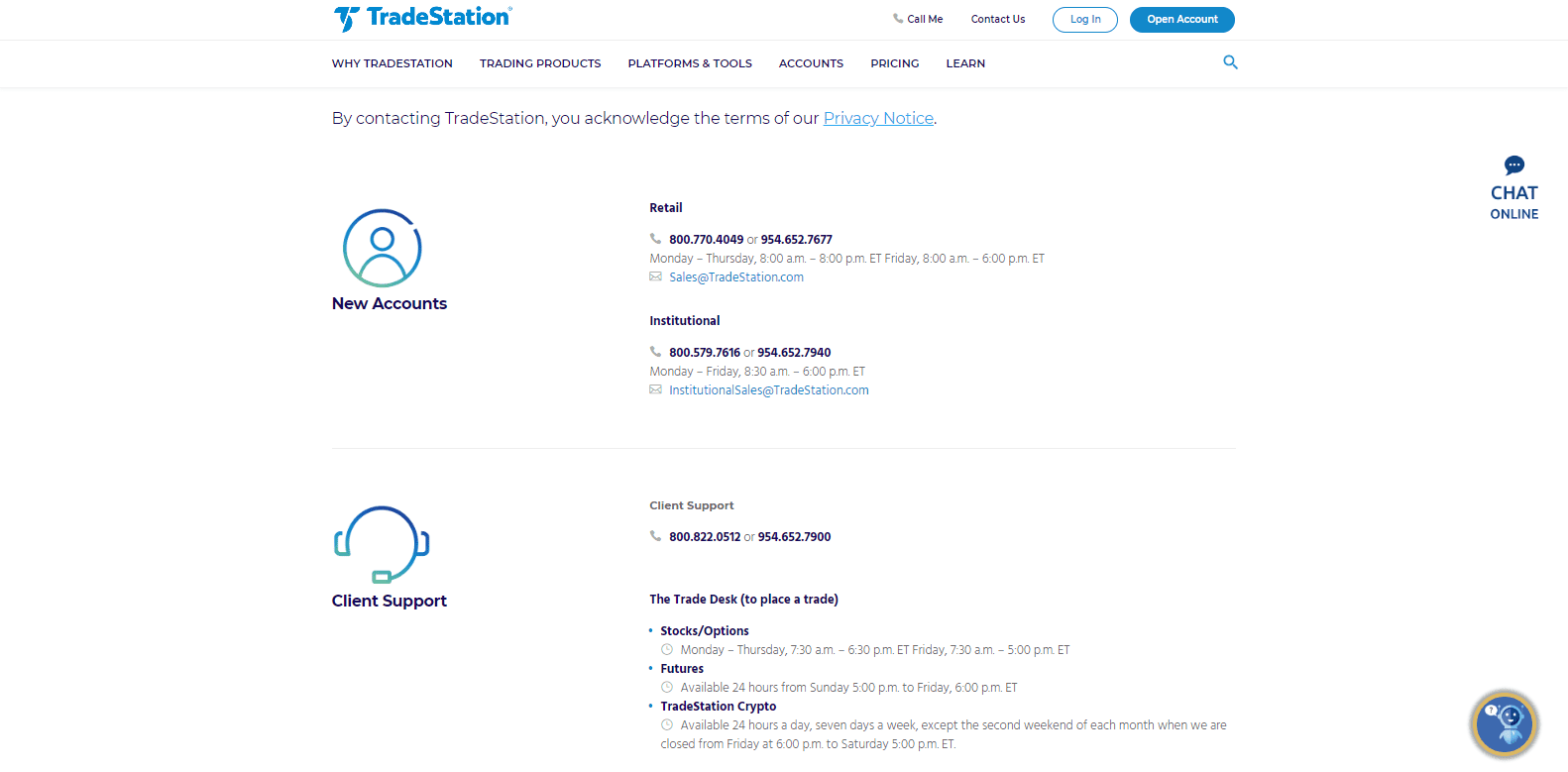Open the robot assistant chatbot icon
1568x772 pixels.
[x=1505, y=724]
